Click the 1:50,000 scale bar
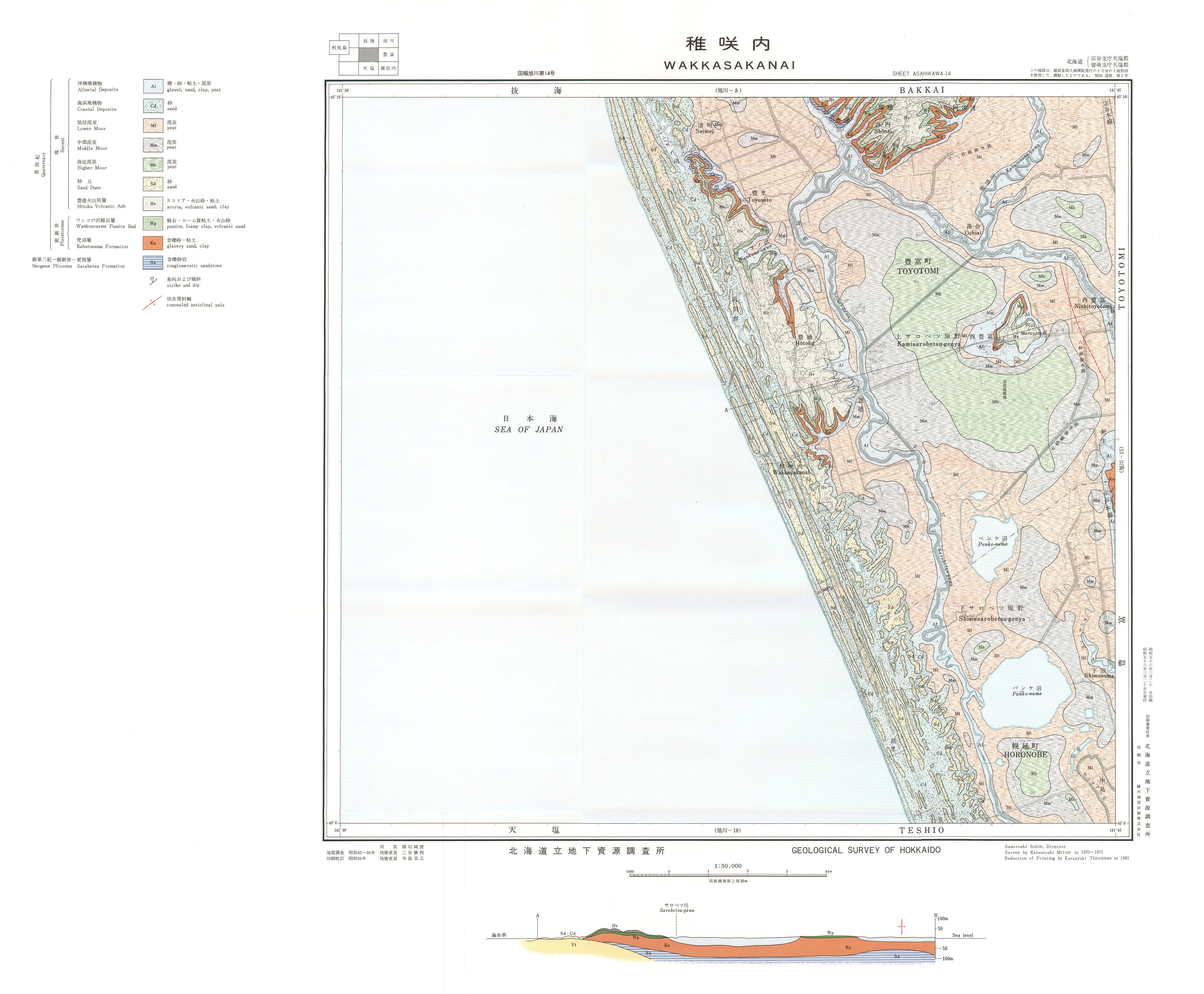Viewport: 1204px width, 994px height. pos(728,876)
